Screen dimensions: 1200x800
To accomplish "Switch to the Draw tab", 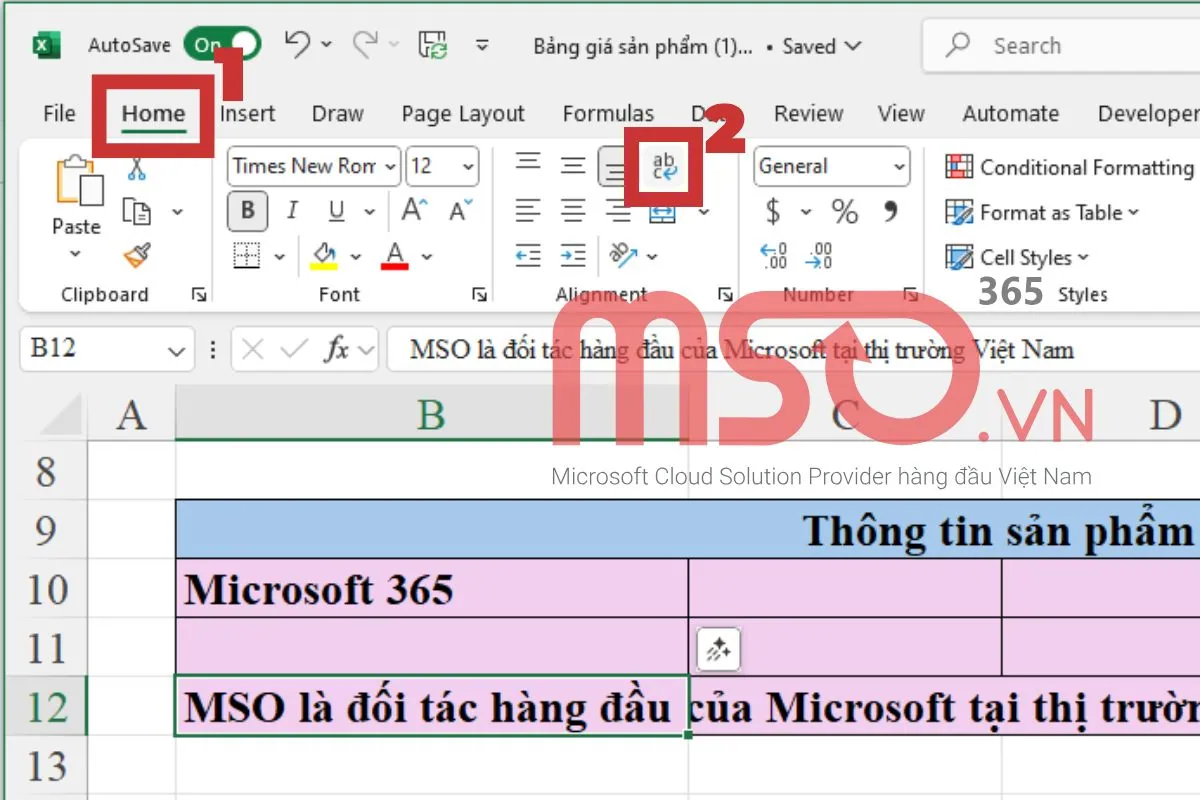I will tap(337, 114).
